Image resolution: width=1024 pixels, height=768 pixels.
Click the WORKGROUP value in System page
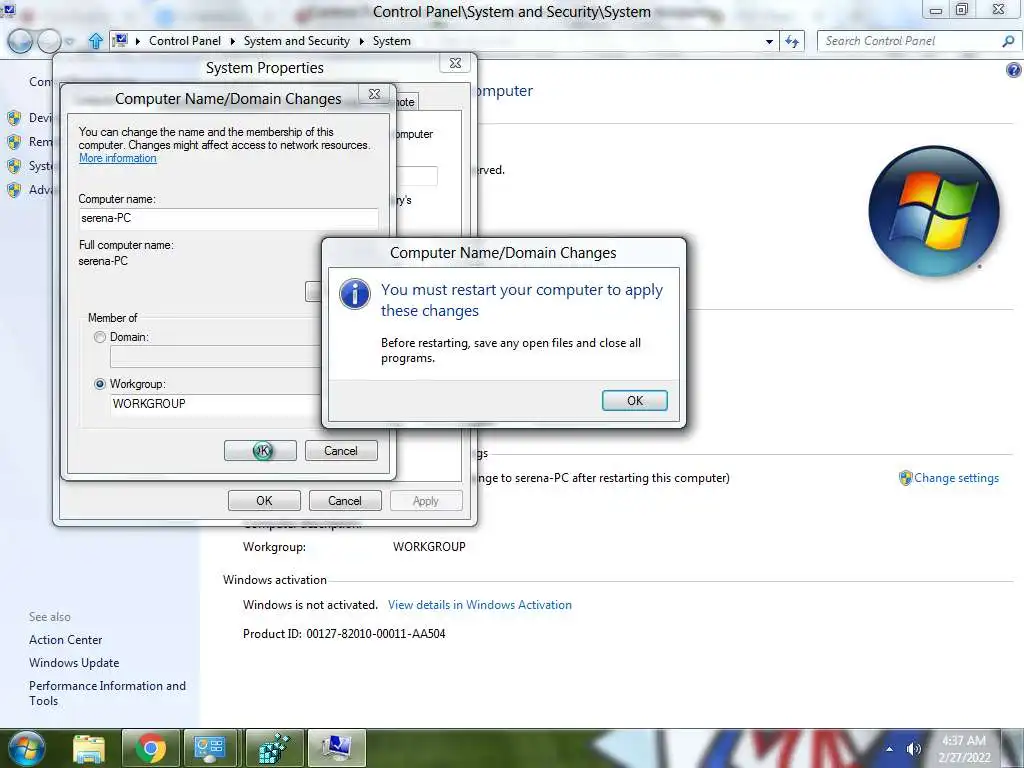[429, 547]
